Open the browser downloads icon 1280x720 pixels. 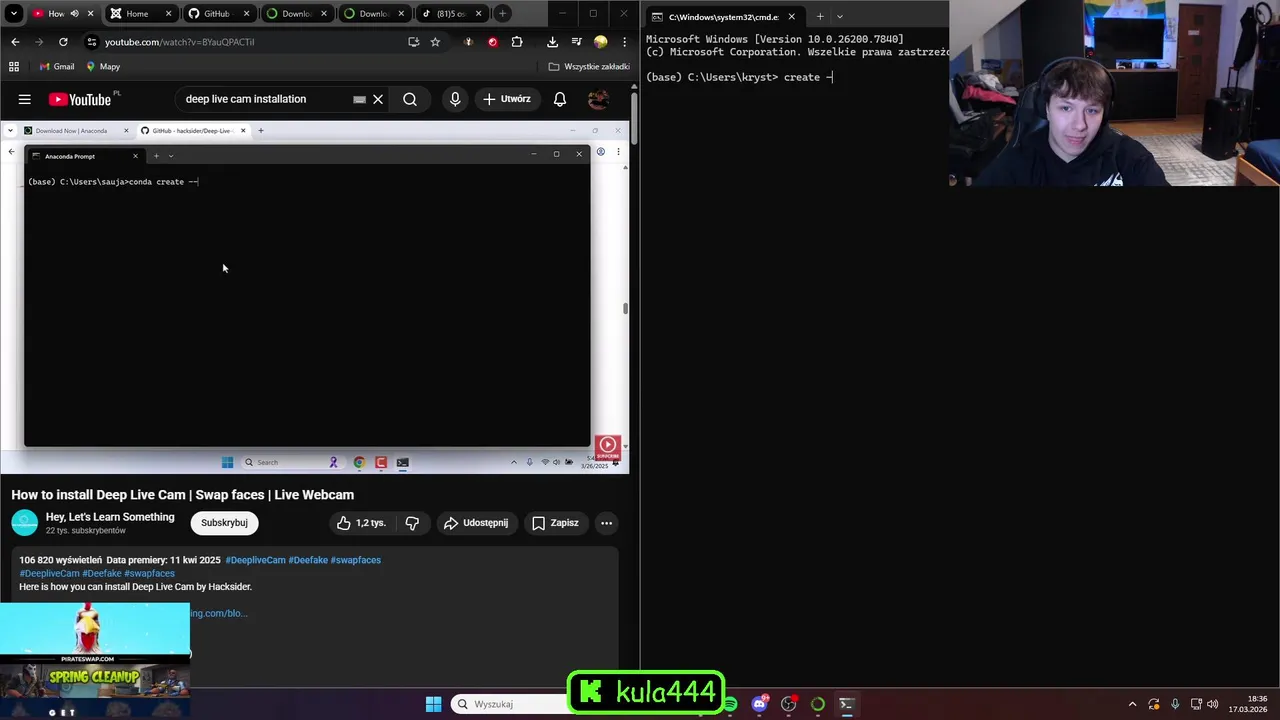[552, 42]
